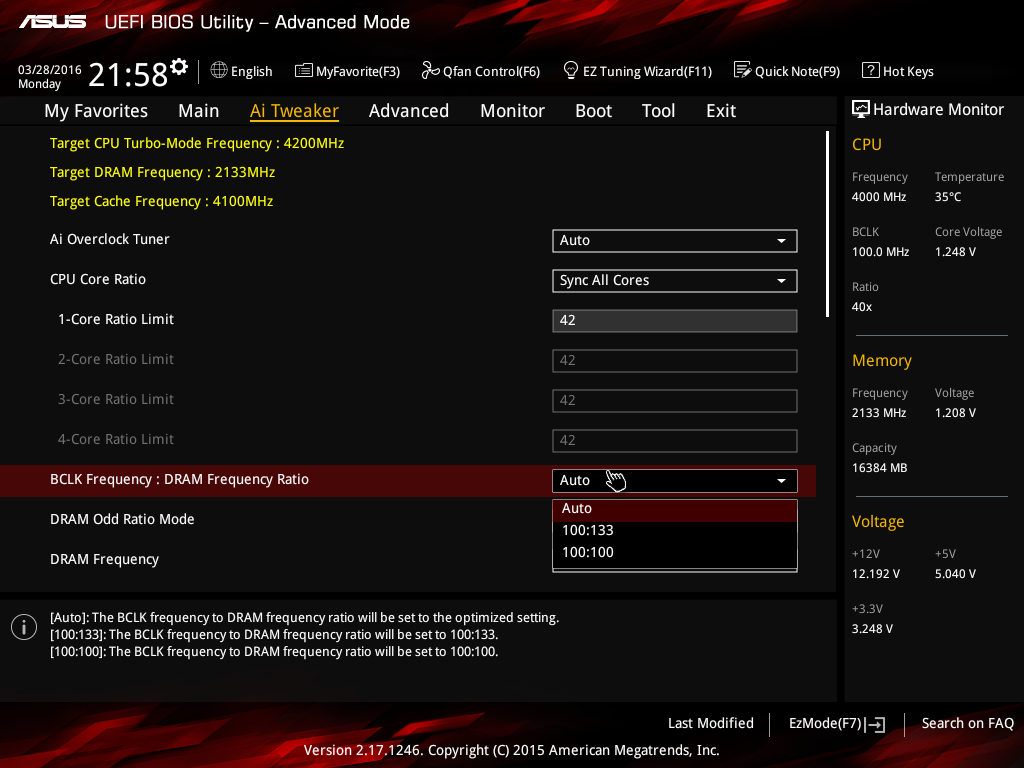Click the settings list scrollbar

point(827,224)
